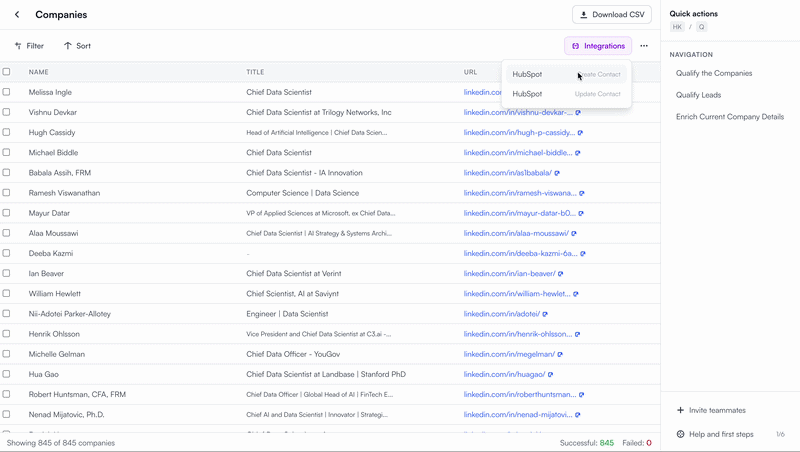Select the Michelle Gelman row checkbox
Viewport: 800px width, 452px height.
6,354
